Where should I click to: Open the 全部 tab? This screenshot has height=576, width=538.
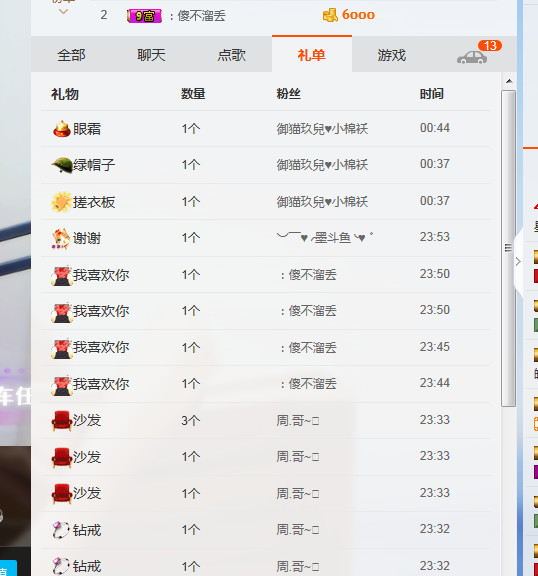click(x=71, y=55)
